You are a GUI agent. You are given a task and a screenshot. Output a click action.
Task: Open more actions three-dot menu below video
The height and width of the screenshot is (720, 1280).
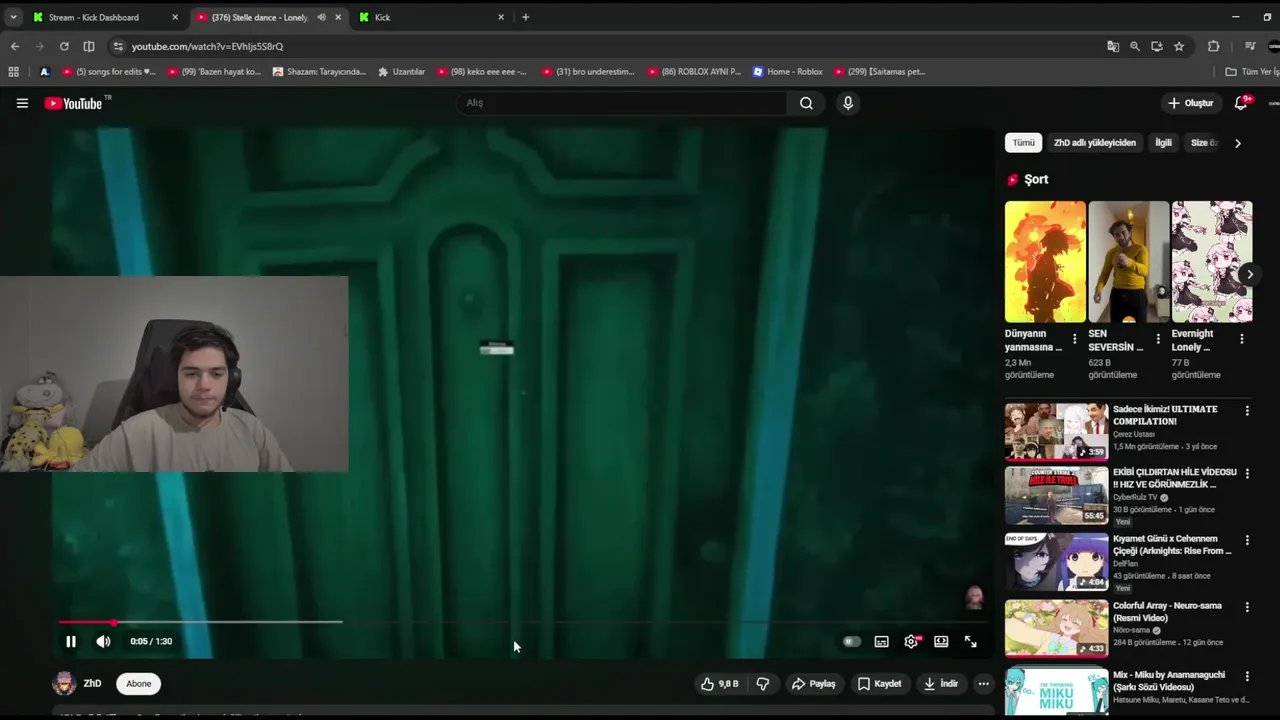point(983,684)
